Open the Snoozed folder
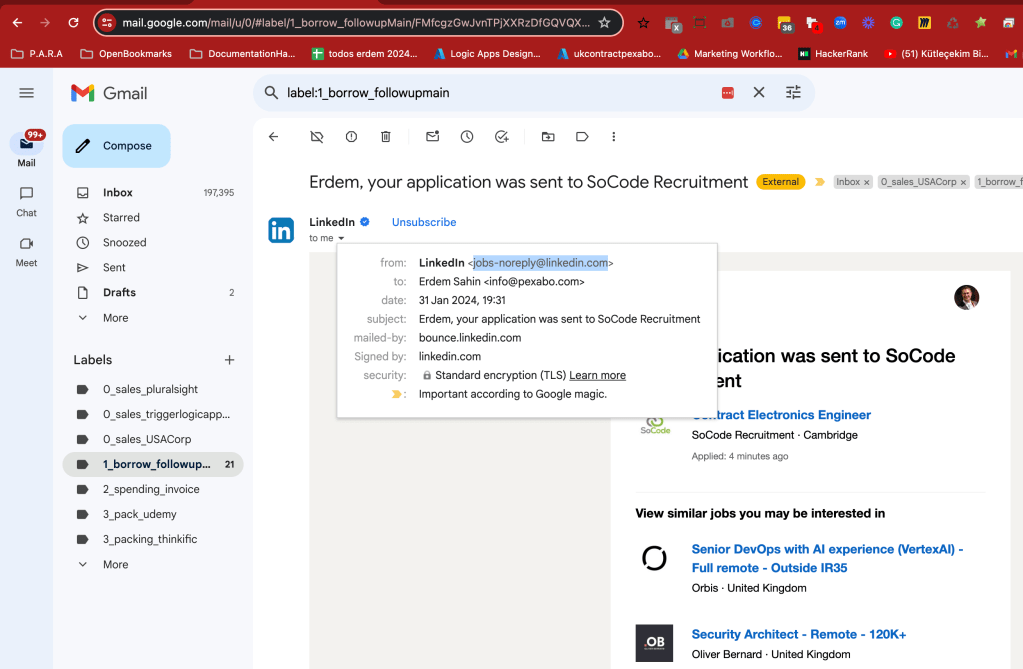1023x669 pixels. (x=153, y=242)
